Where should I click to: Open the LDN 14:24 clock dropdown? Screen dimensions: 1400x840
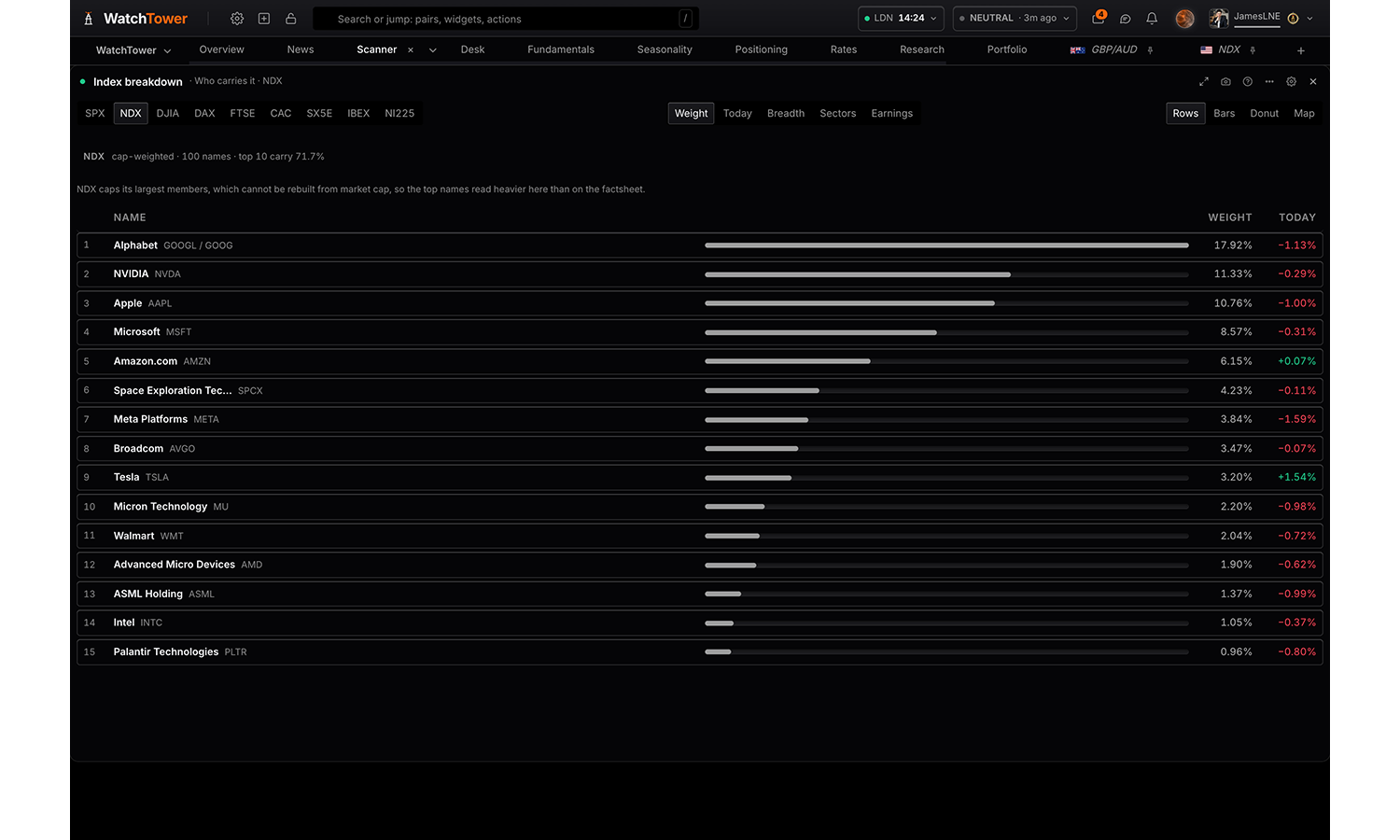pyautogui.click(x=901, y=19)
